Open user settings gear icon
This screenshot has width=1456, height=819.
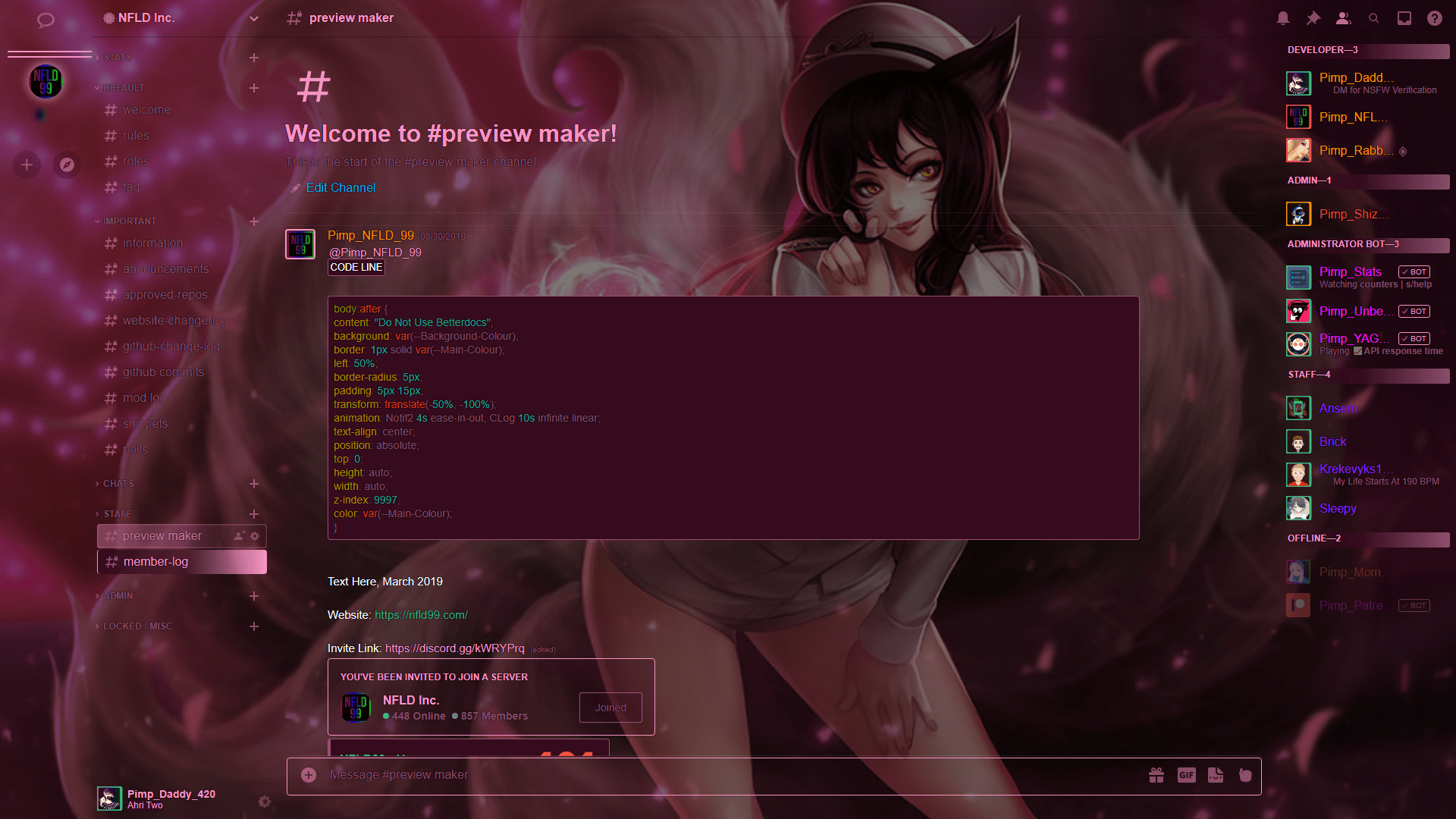coord(264,802)
